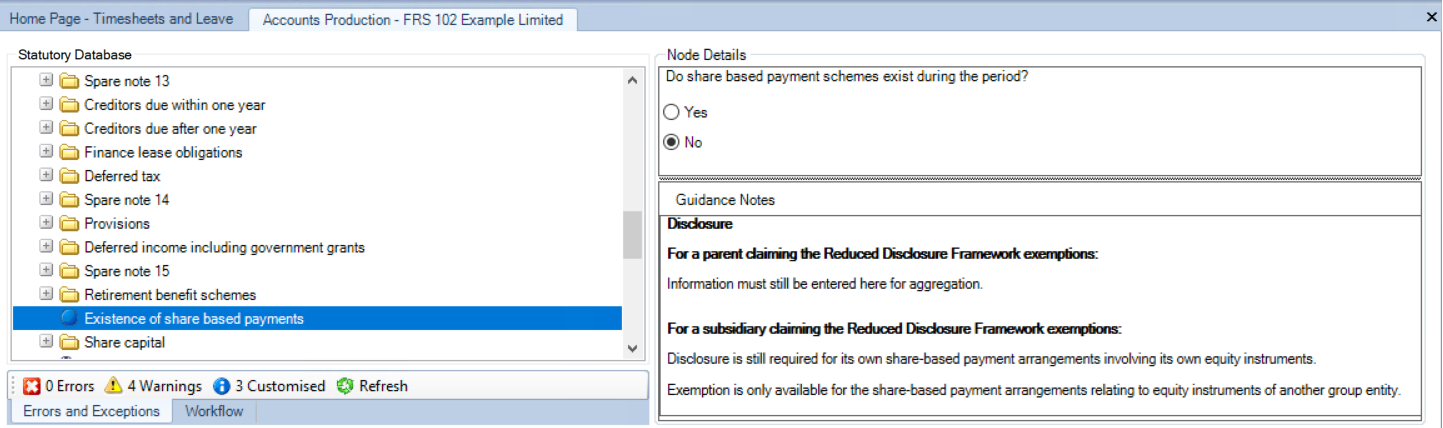This screenshot has width=1443, height=428.
Task: Click the folder icon of Spare note 13
Action: click(69, 81)
